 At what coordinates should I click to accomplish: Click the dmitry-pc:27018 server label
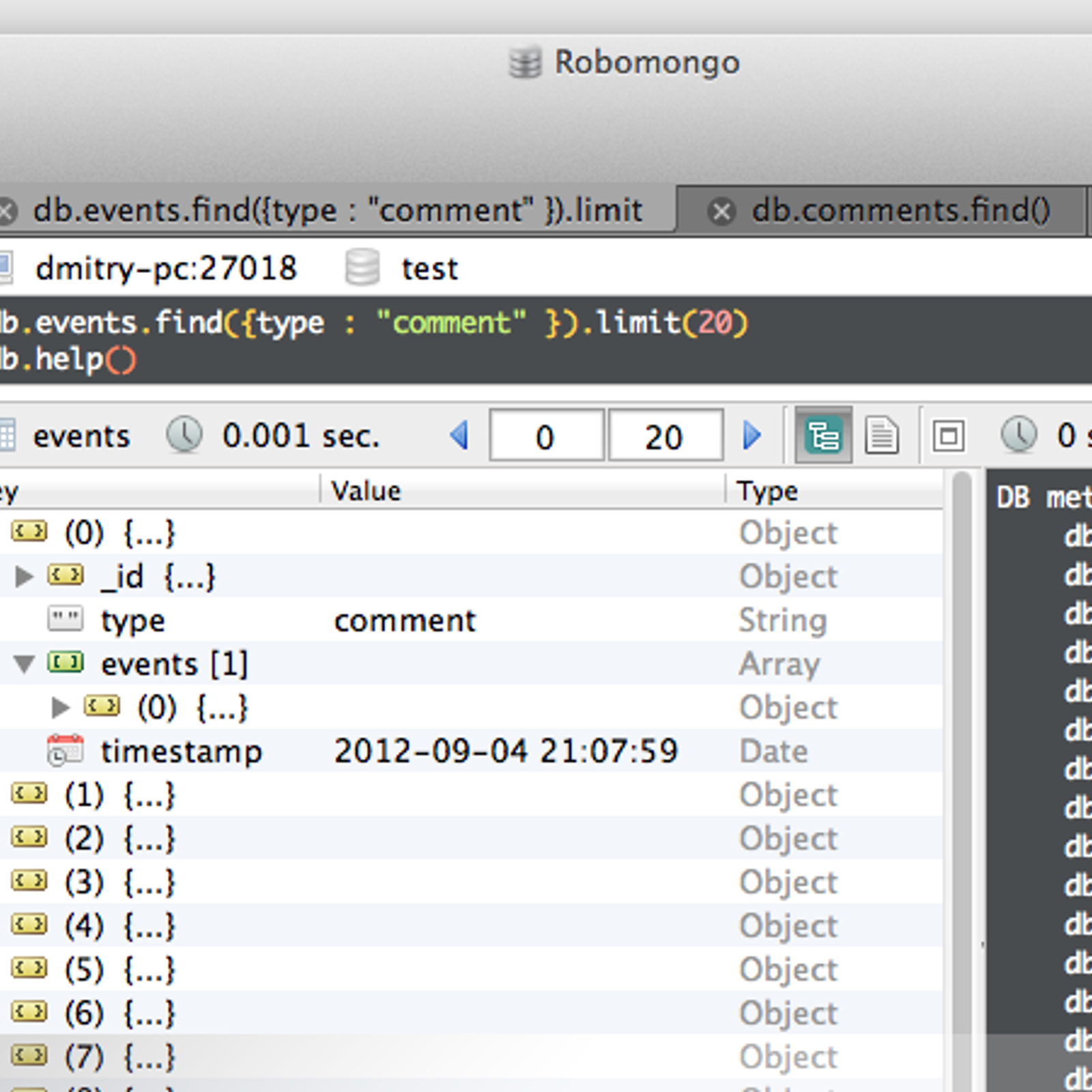[x=166, y=268]
